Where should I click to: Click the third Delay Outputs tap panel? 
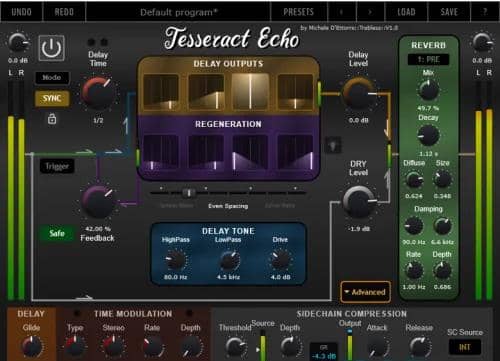coord(250,92)
